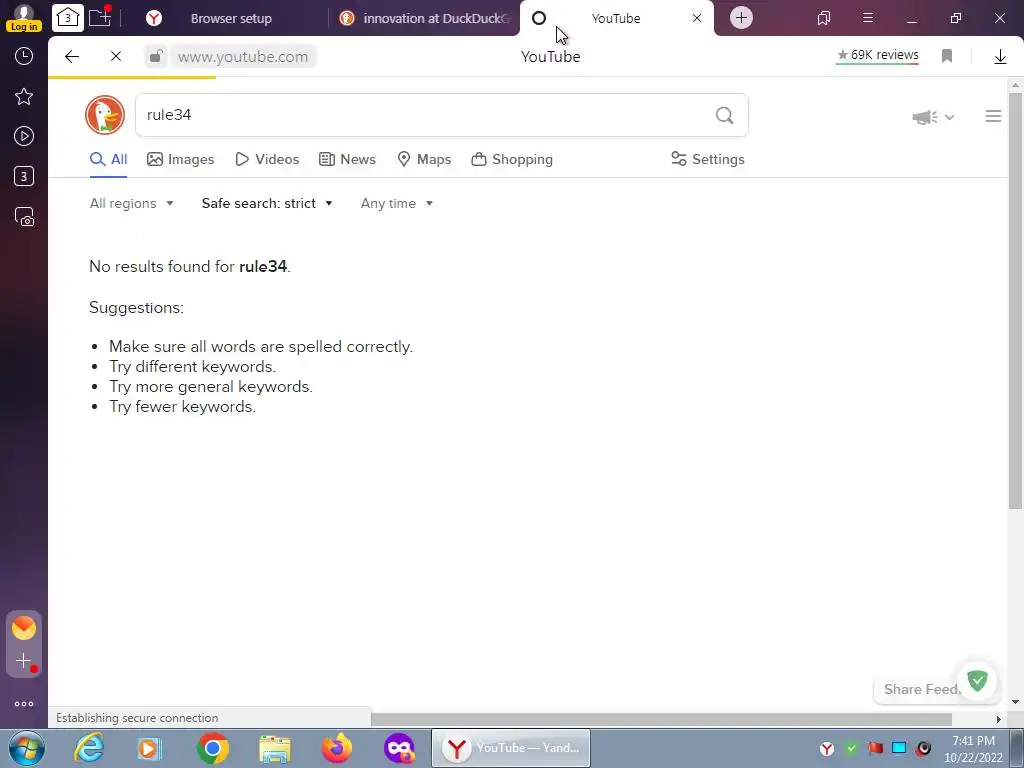Switch to News results
Screen dimensions: 1024x768
(347, 159)
